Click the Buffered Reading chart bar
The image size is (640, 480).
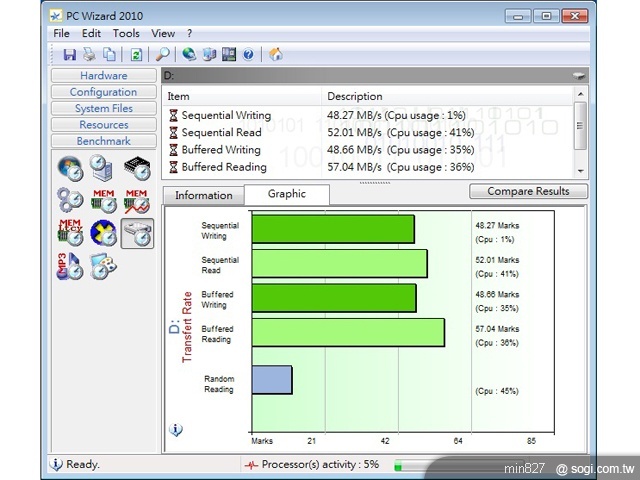point(348,333)
